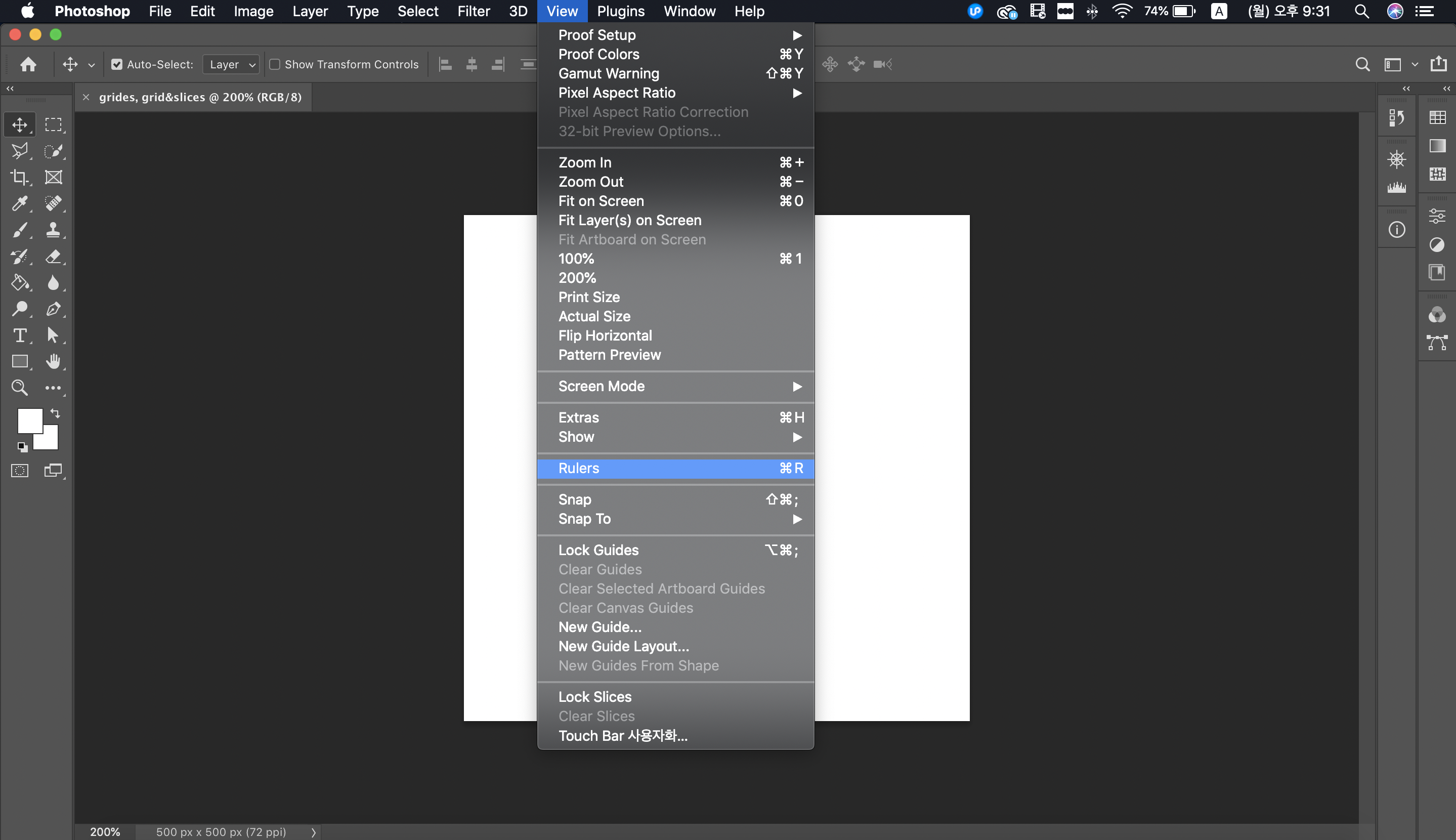
Task: Toggle Quick Mask mode icon
Action: (x=20, y=471)
